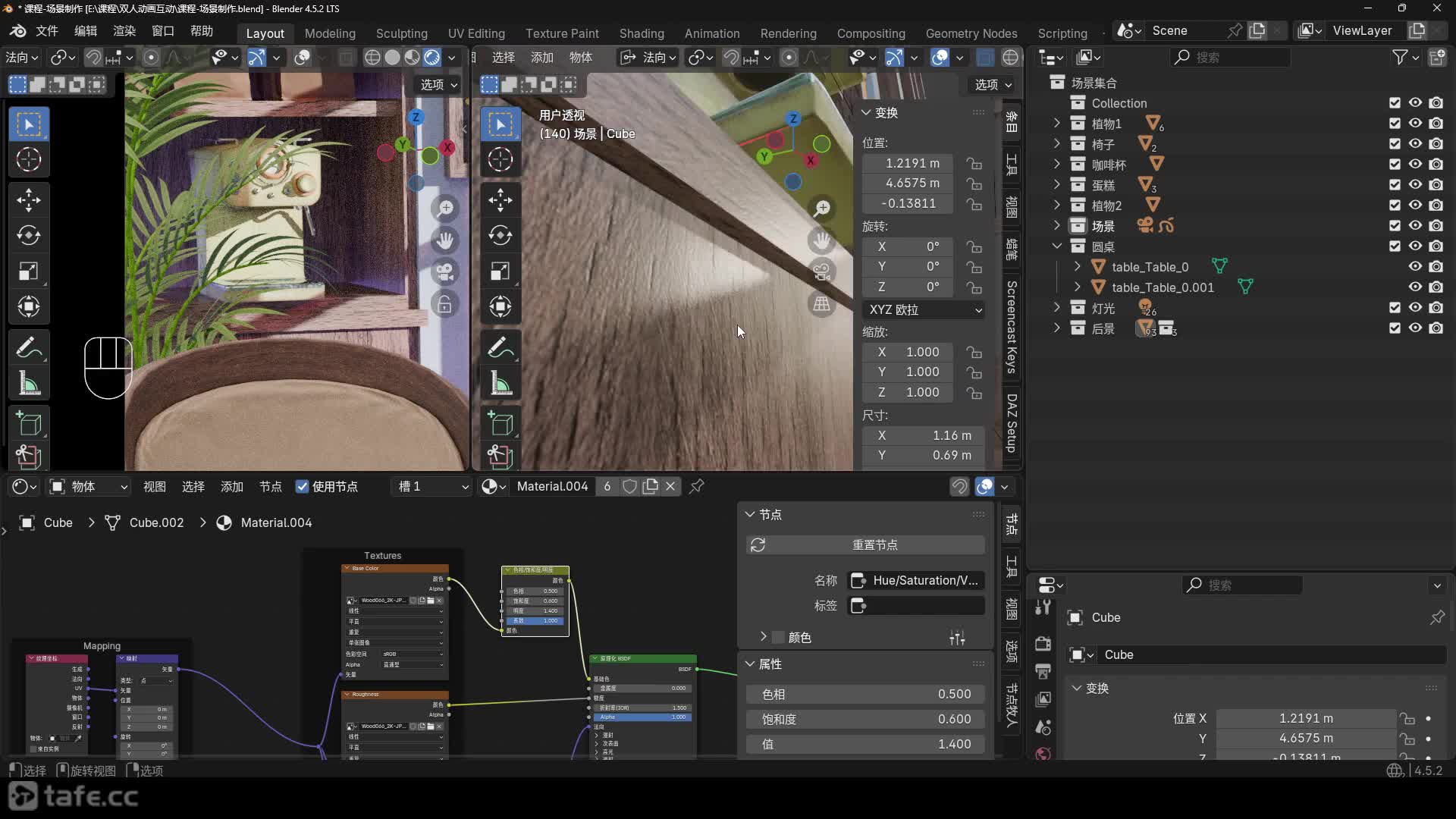Screen dimensions: 1456x819
Task: Select the Move tool in left viewport
Action: 29,200
